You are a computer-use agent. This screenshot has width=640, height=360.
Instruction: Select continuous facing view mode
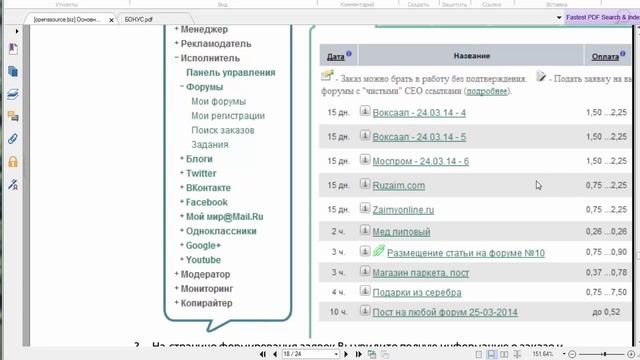click(517, 355)
